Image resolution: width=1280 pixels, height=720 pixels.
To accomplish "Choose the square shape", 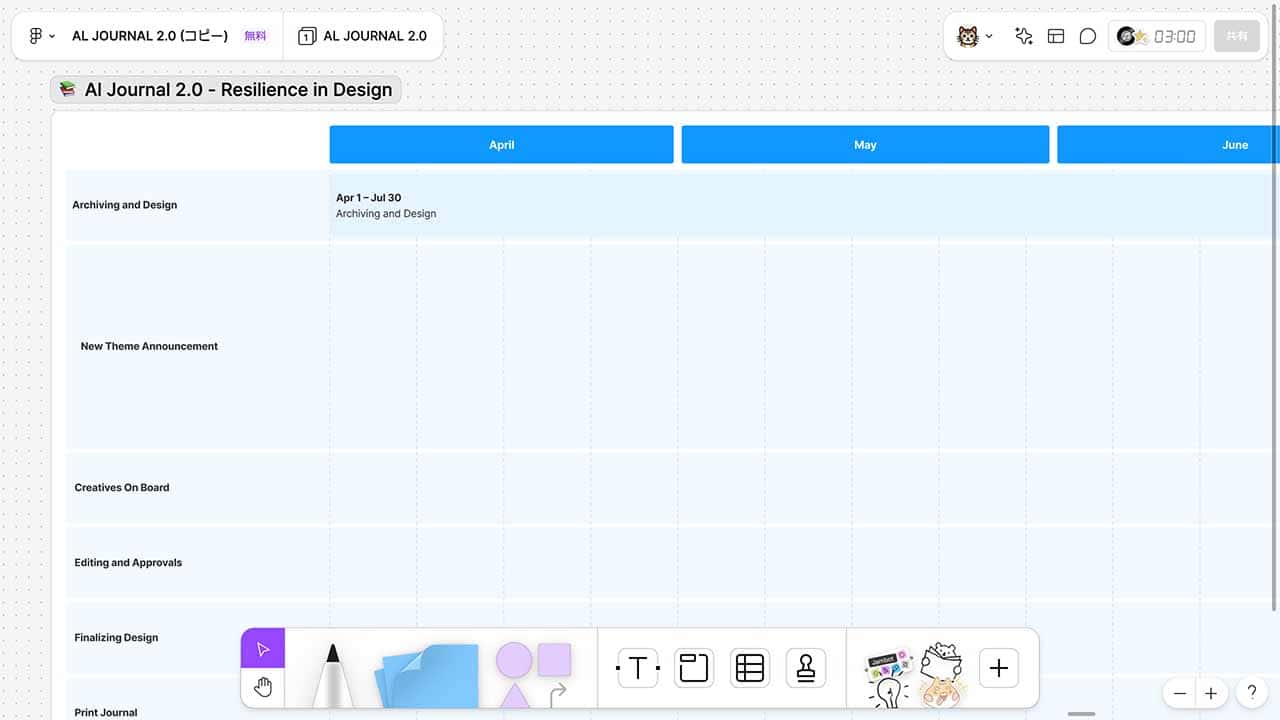I will 554,659.
